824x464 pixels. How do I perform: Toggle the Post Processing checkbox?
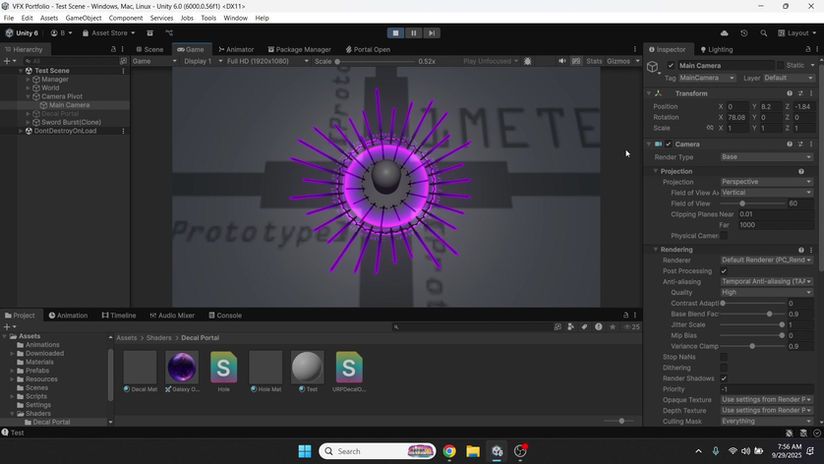[x=724, y=271]
